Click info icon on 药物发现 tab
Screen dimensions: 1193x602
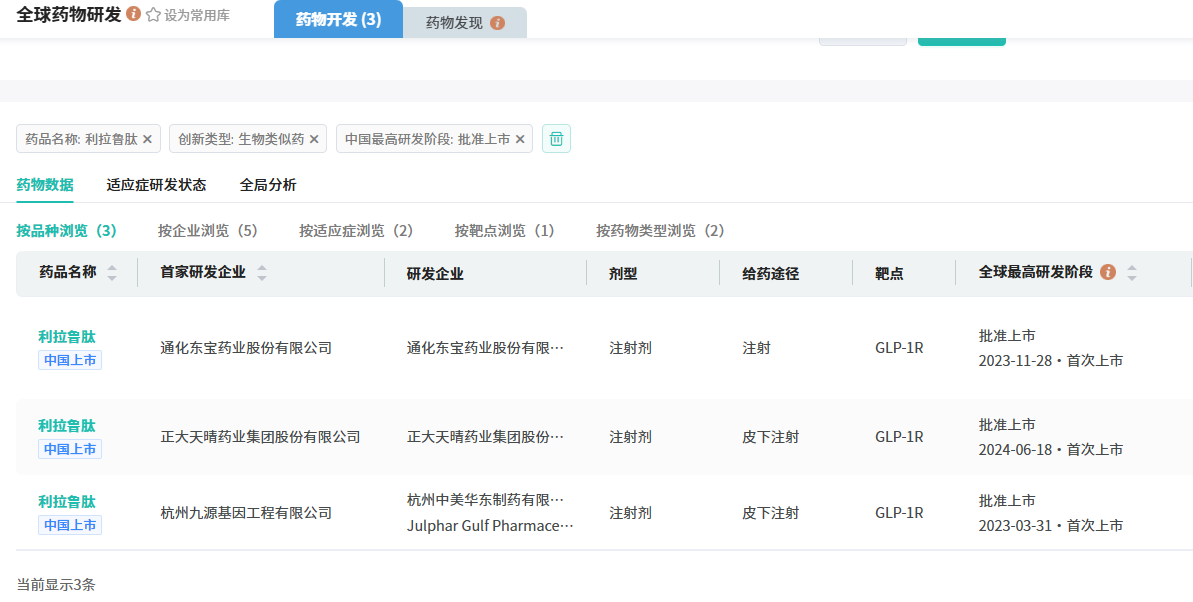(x=497, y=23)
